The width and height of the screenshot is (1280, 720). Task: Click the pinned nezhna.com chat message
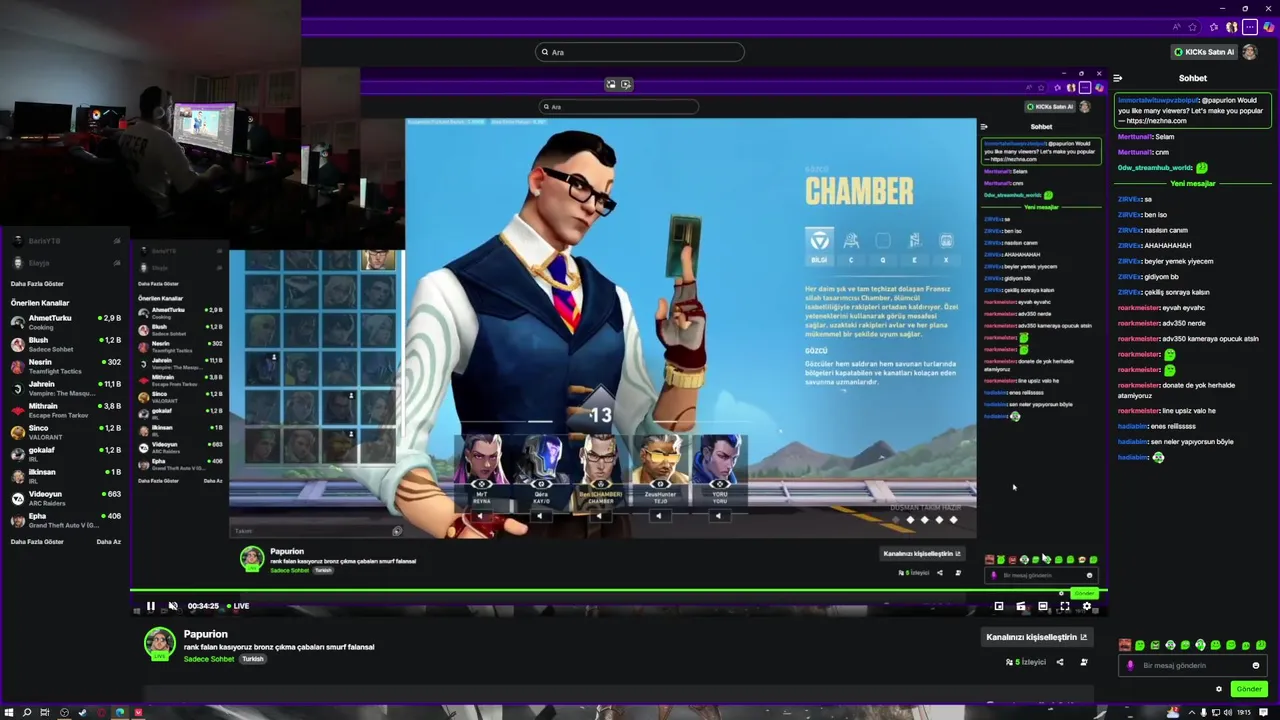pos(1192,110)
